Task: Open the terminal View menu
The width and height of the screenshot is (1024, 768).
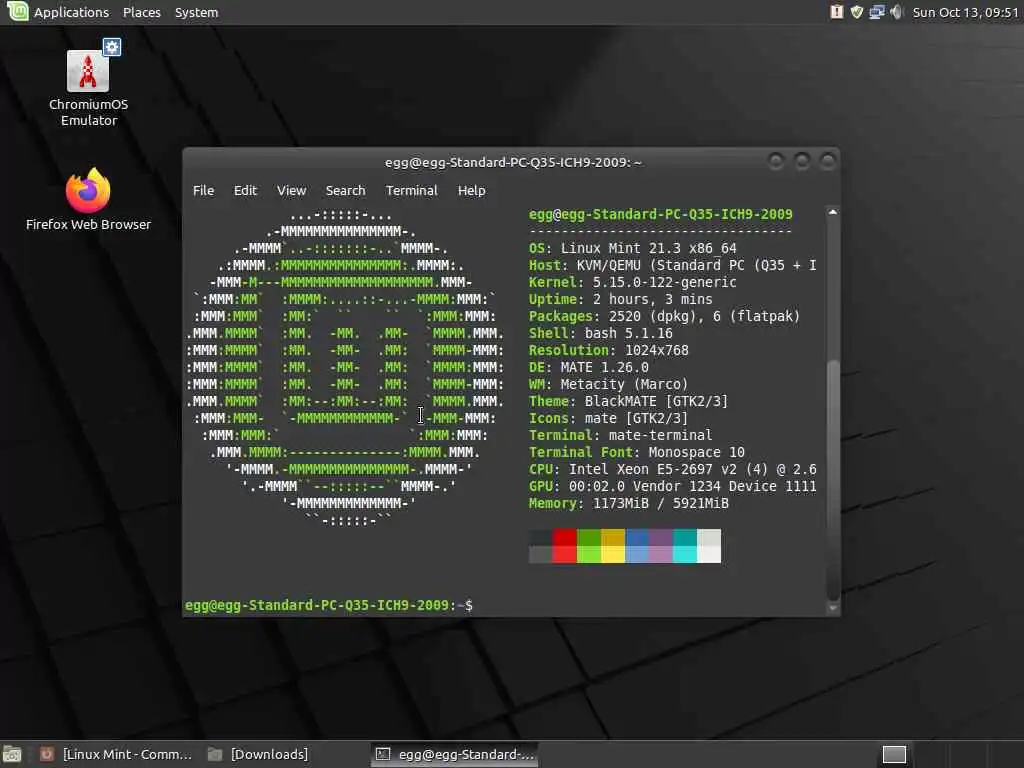Action: pyautogui.click(x=291, y=190)
